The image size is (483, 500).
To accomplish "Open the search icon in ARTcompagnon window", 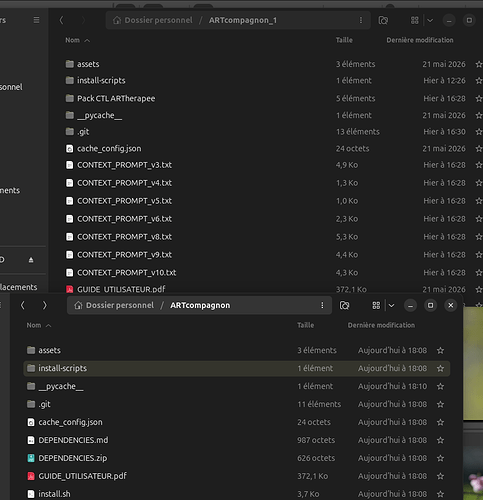I will tap(344, 305).
